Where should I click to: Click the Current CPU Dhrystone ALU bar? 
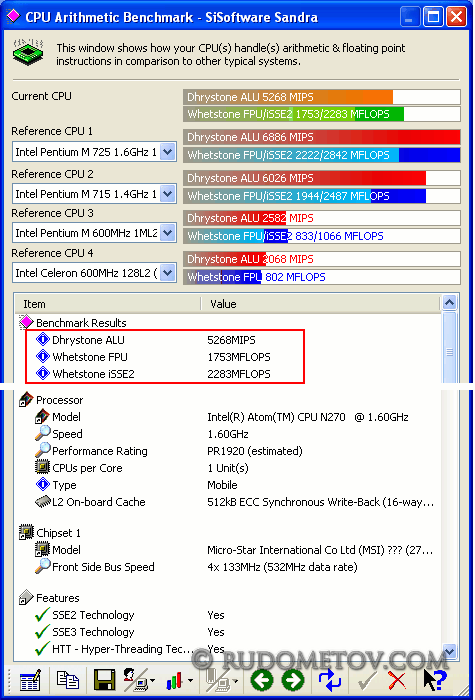pyautogui.click(x=321, y=97)
